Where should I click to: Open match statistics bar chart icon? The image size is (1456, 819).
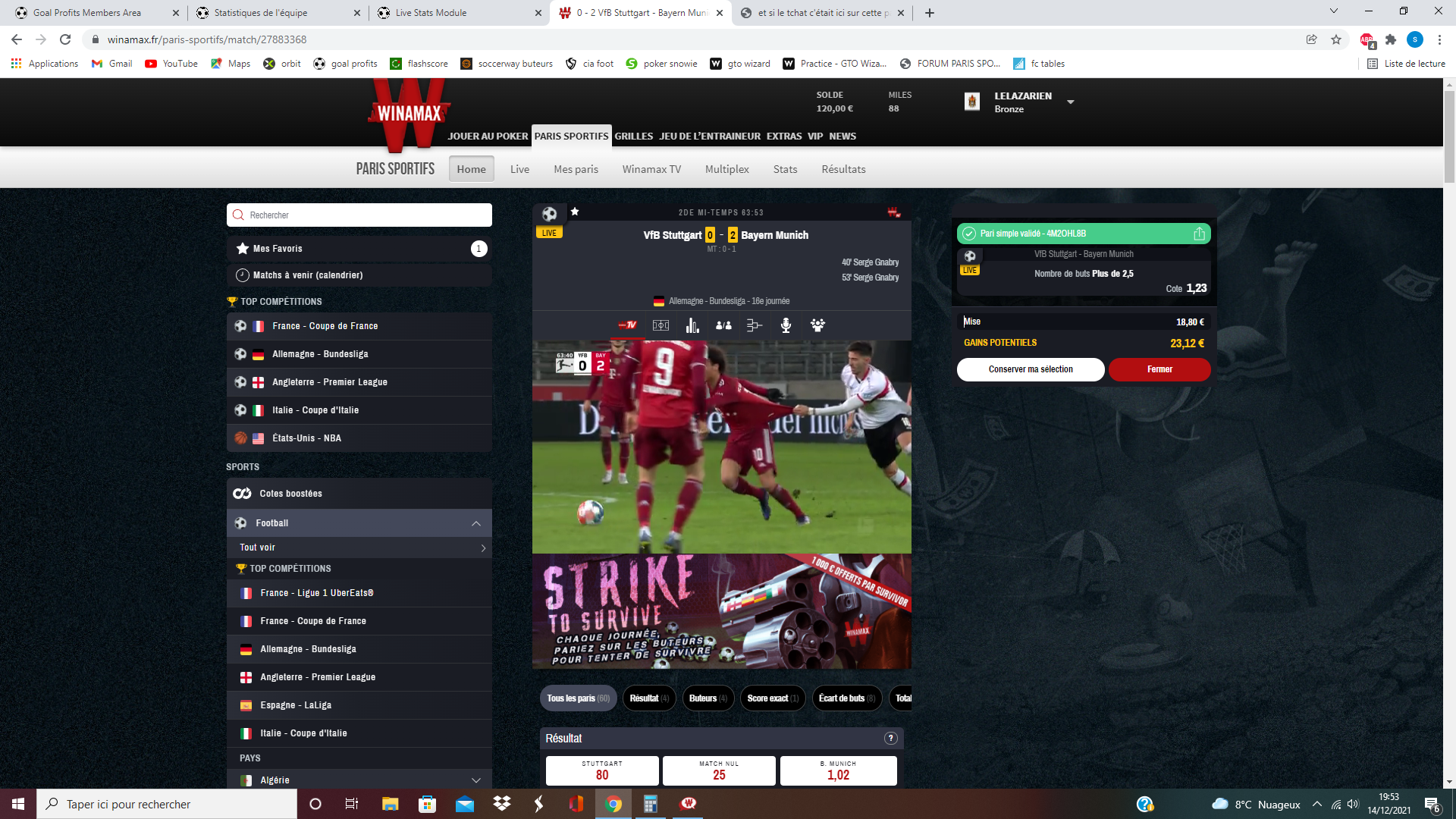click(692, 325)
